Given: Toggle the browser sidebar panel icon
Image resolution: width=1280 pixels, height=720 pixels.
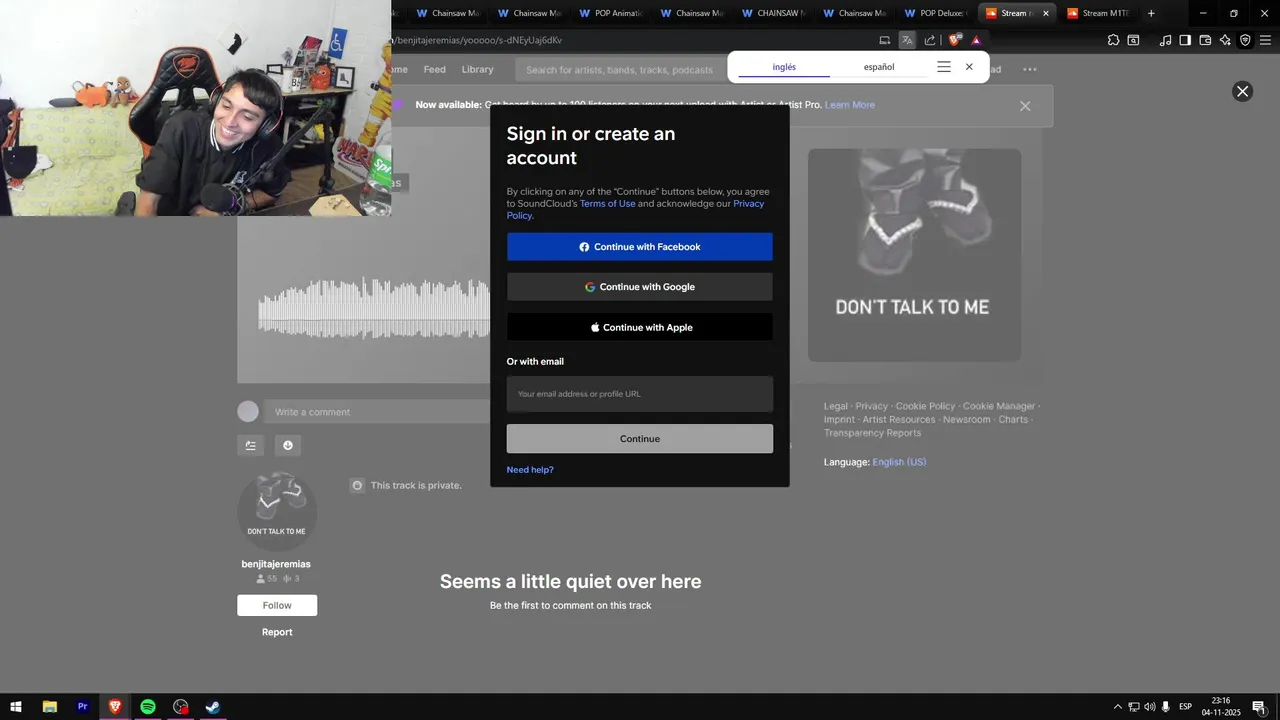Looking at the screenshot, I should (1185, 40).
